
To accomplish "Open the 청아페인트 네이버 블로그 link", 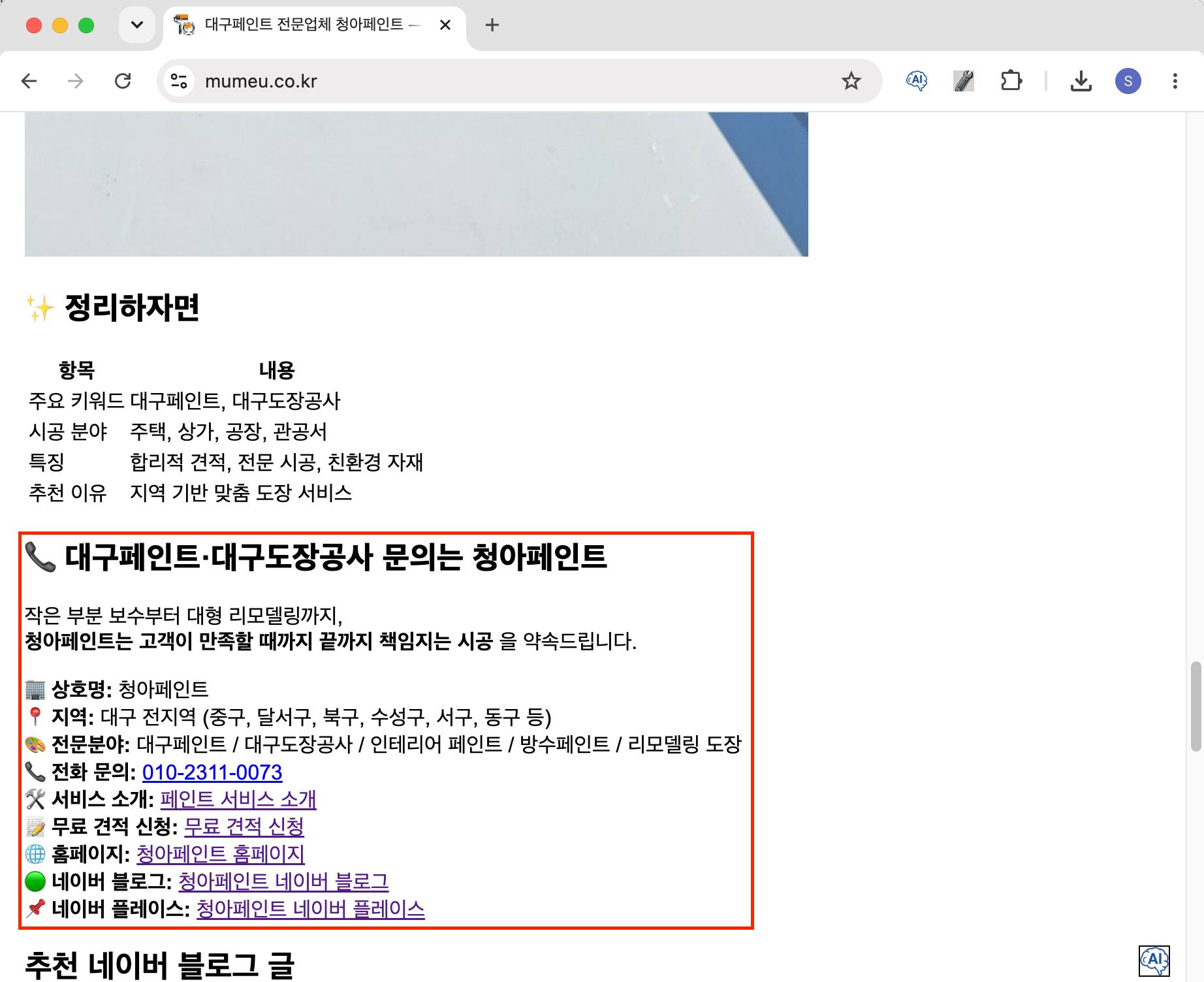I will (x=283, y=881).
